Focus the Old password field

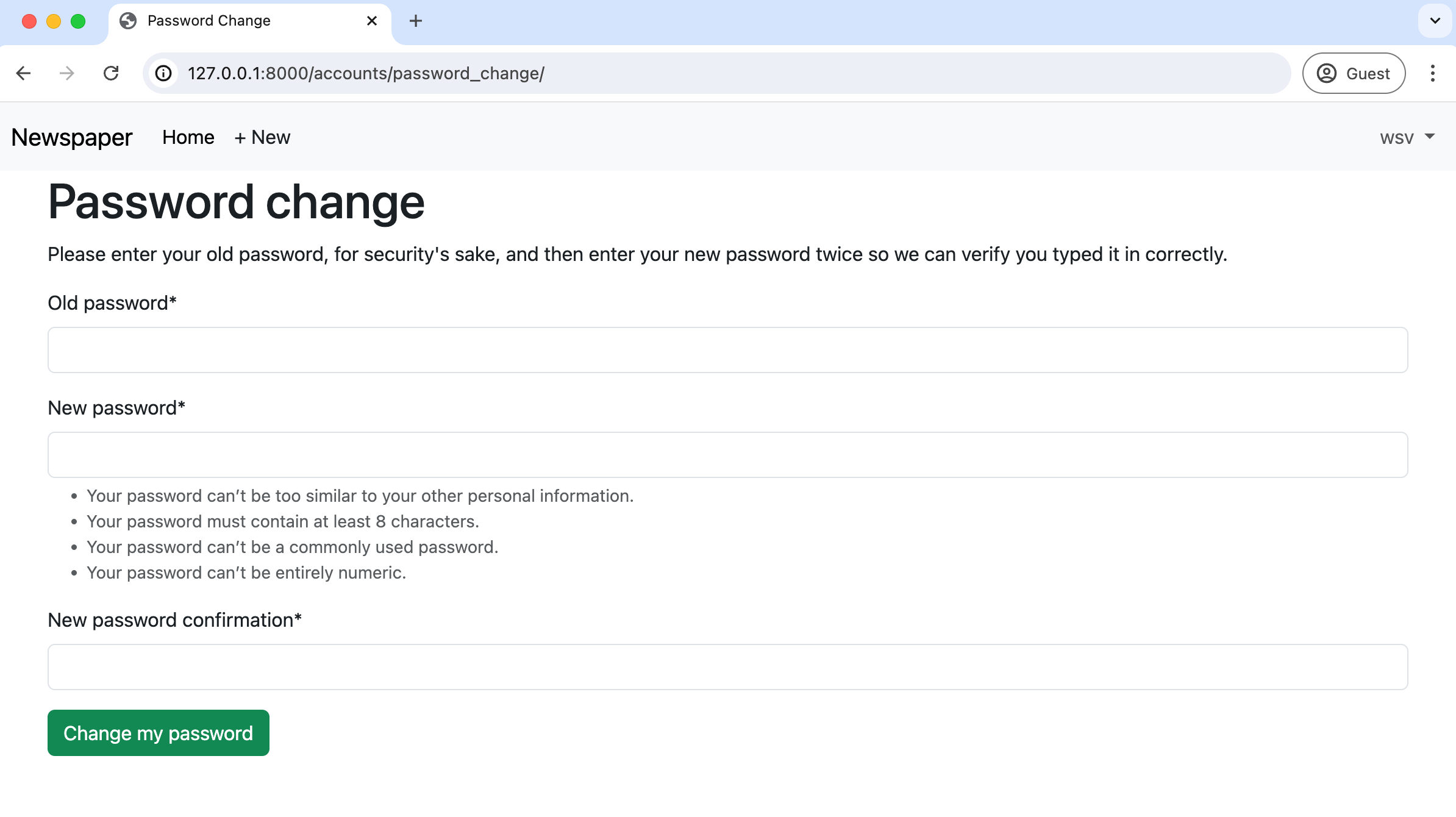point(728,350)
